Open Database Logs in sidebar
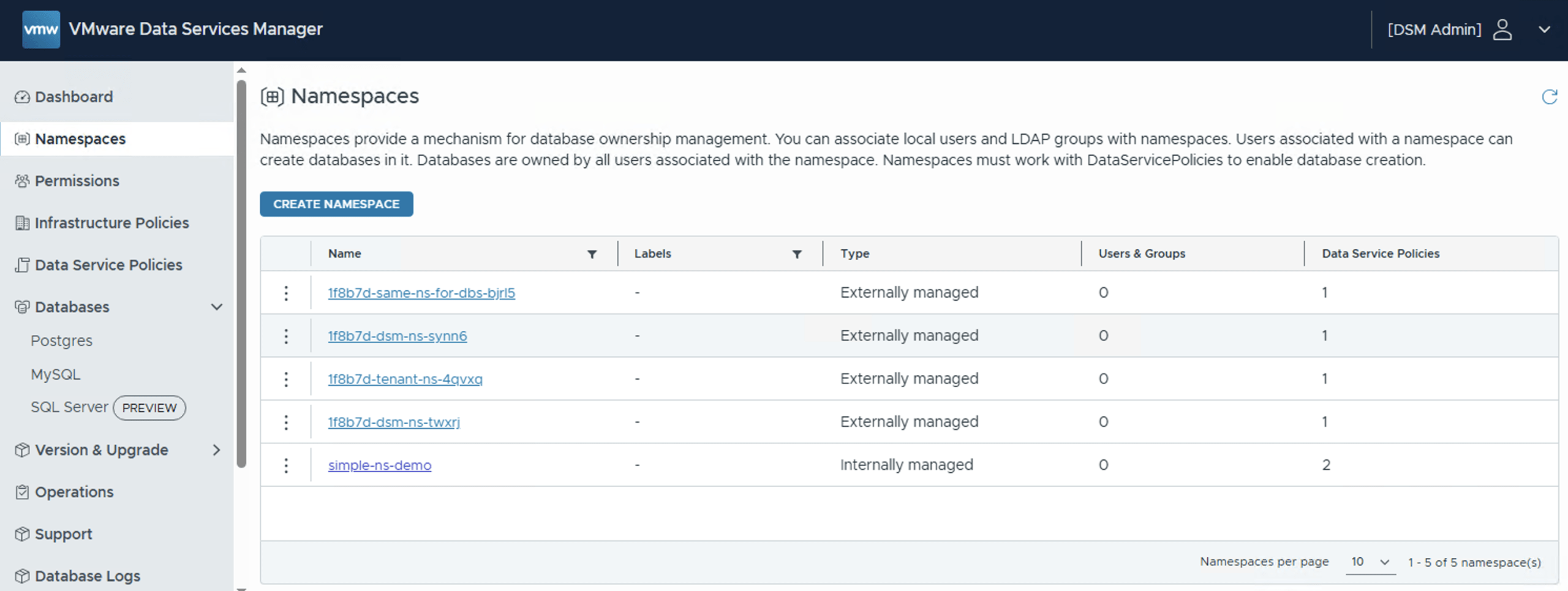Image resolution: width=1568 pixels, height=591 pixels. pyautogui.click(x=87, y=576)
